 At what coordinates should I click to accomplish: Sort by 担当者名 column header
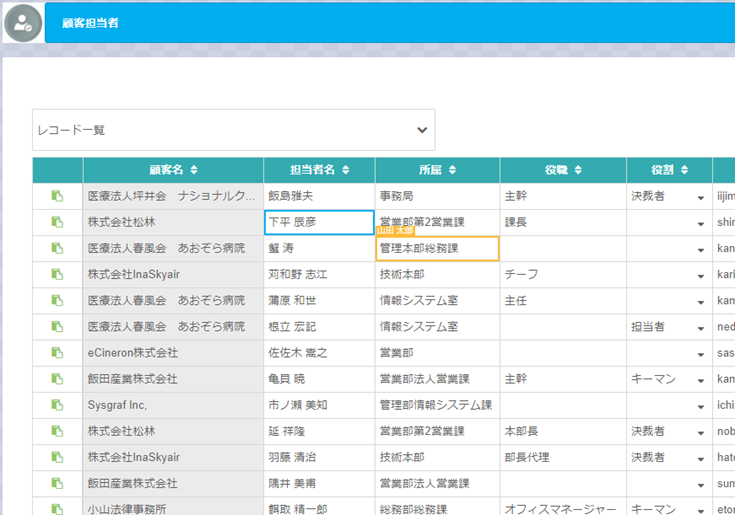point(319,170)
